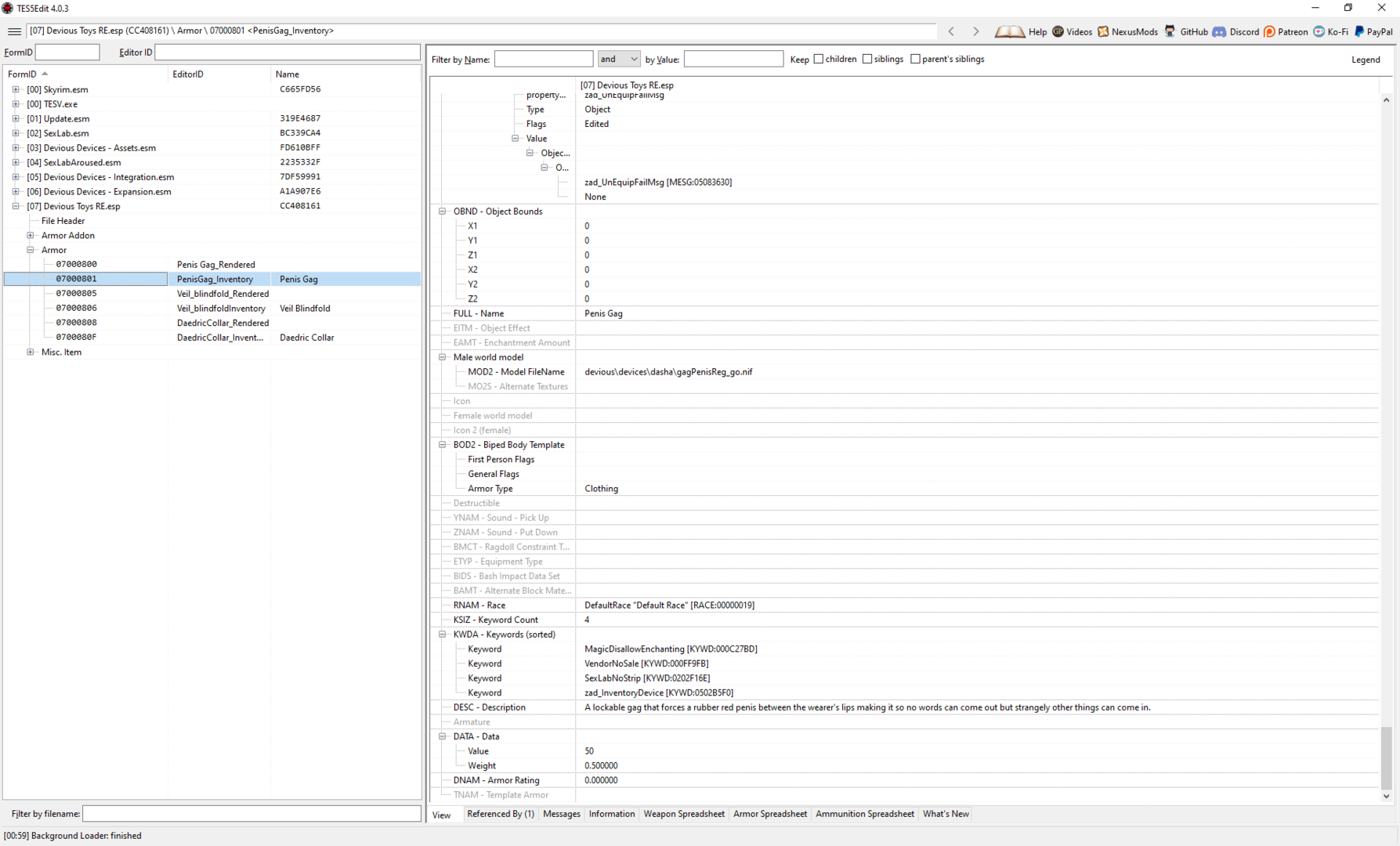1400x846 pixels.
Task: Select record 07000808 DaedricCollar_Rendered
Action: (x=212, y=322)
